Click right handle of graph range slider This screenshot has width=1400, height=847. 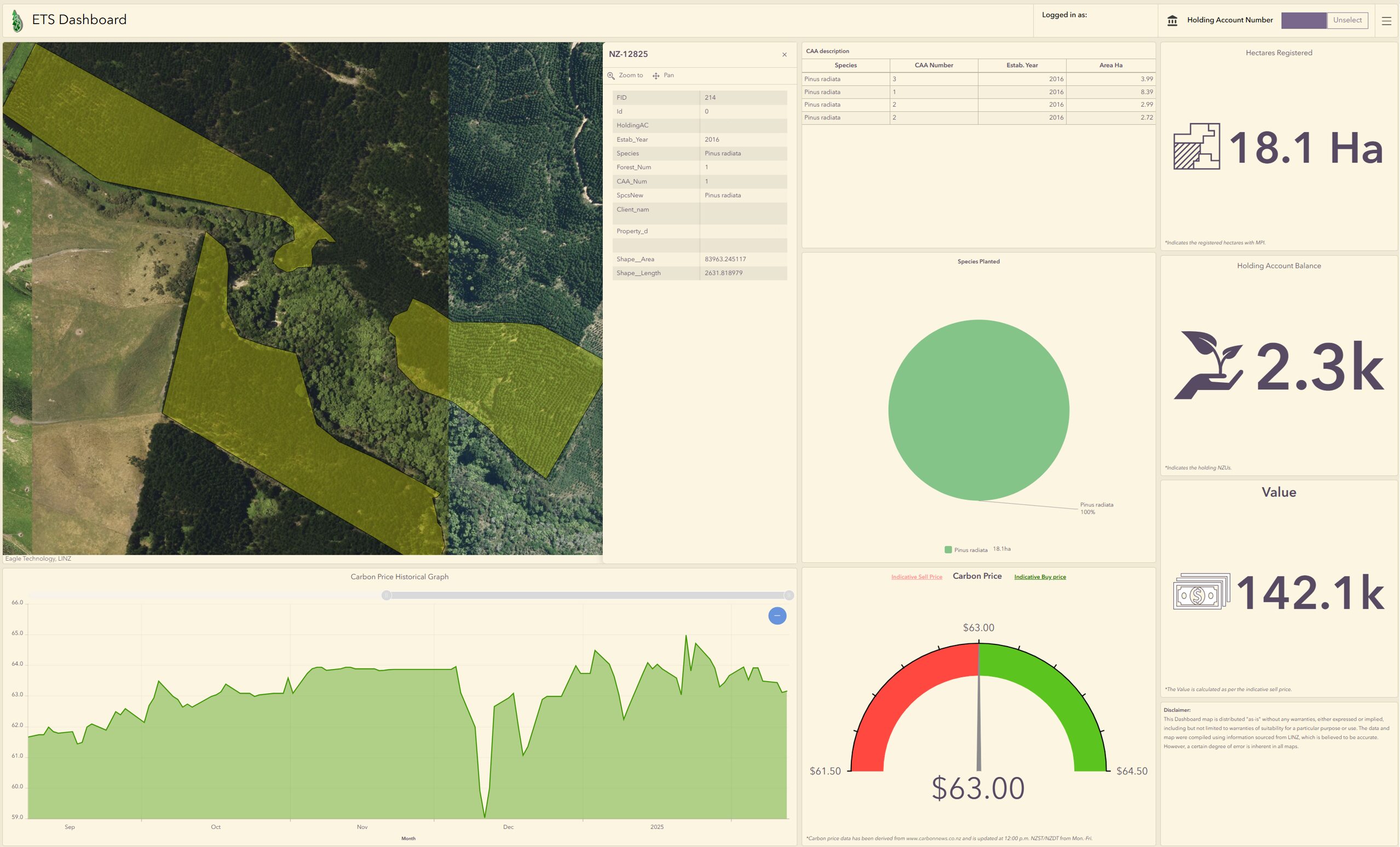788,595
